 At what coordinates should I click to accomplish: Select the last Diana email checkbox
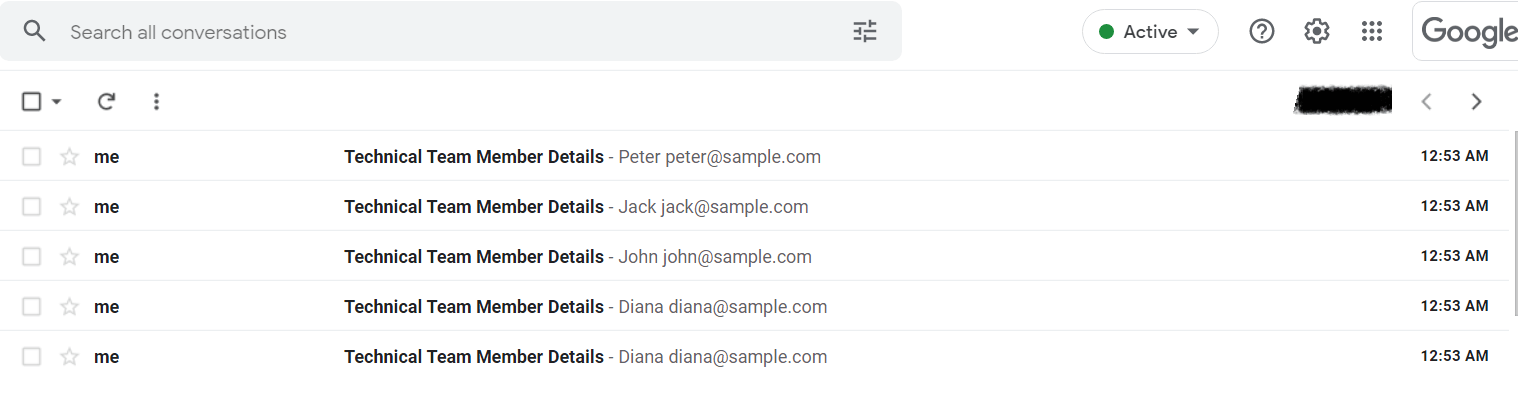coord(32,356)
